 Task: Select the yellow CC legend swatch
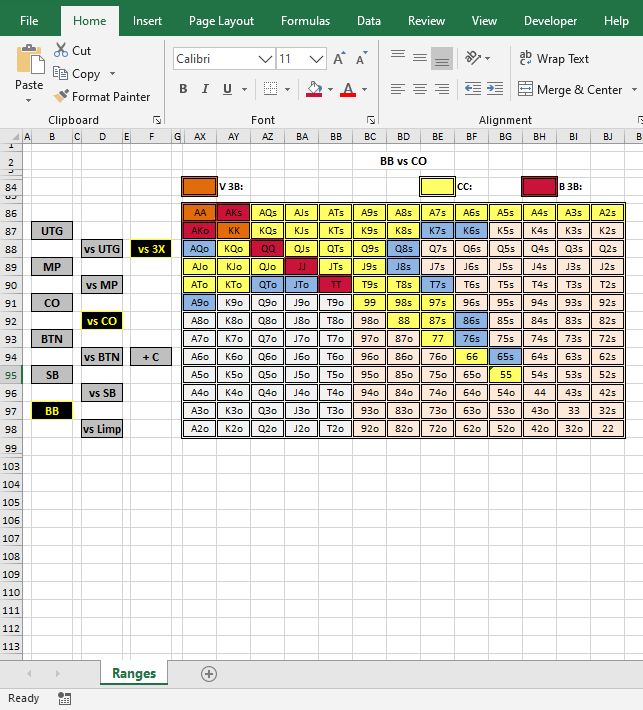pyautogui.click(x=437, y=186)
